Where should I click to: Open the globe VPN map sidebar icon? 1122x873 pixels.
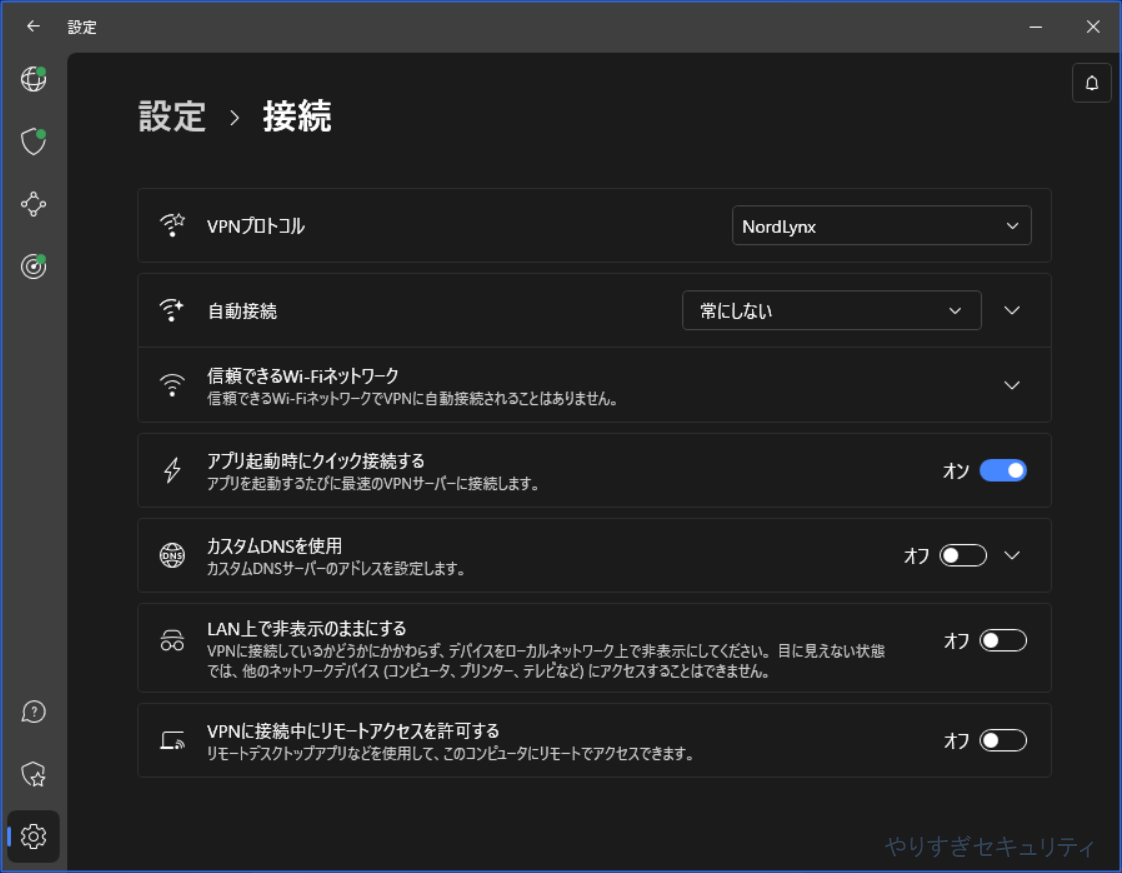tap(34, 79)
